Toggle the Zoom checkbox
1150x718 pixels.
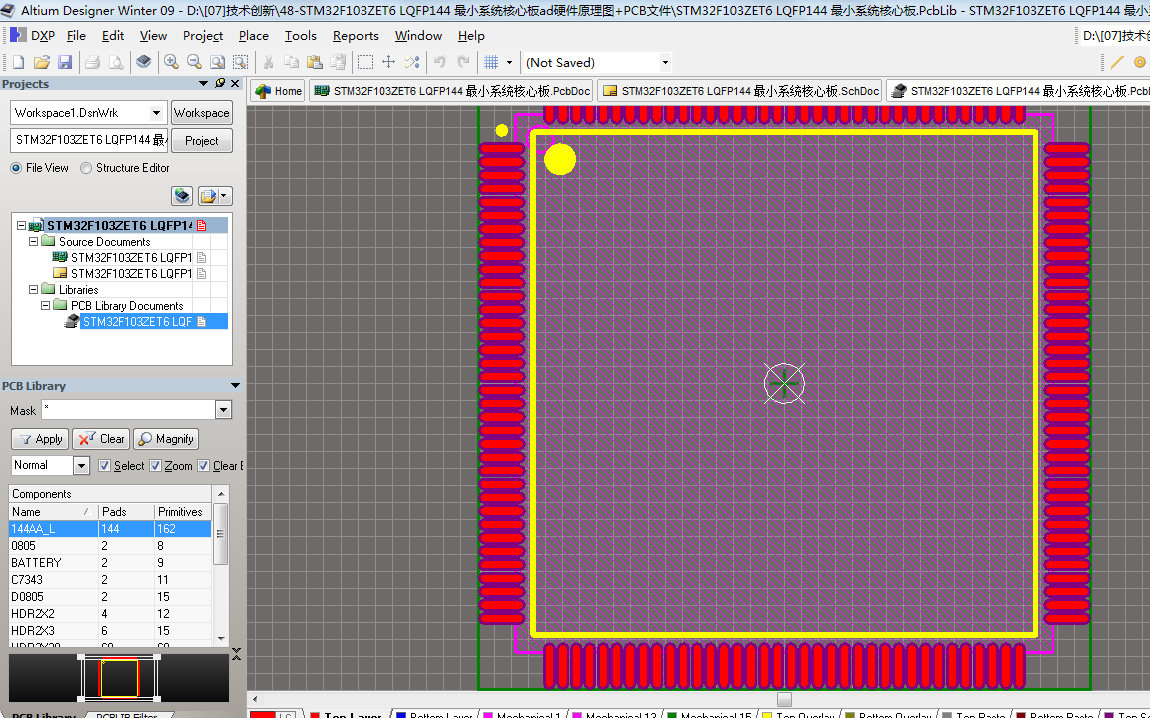coord(155,466)
